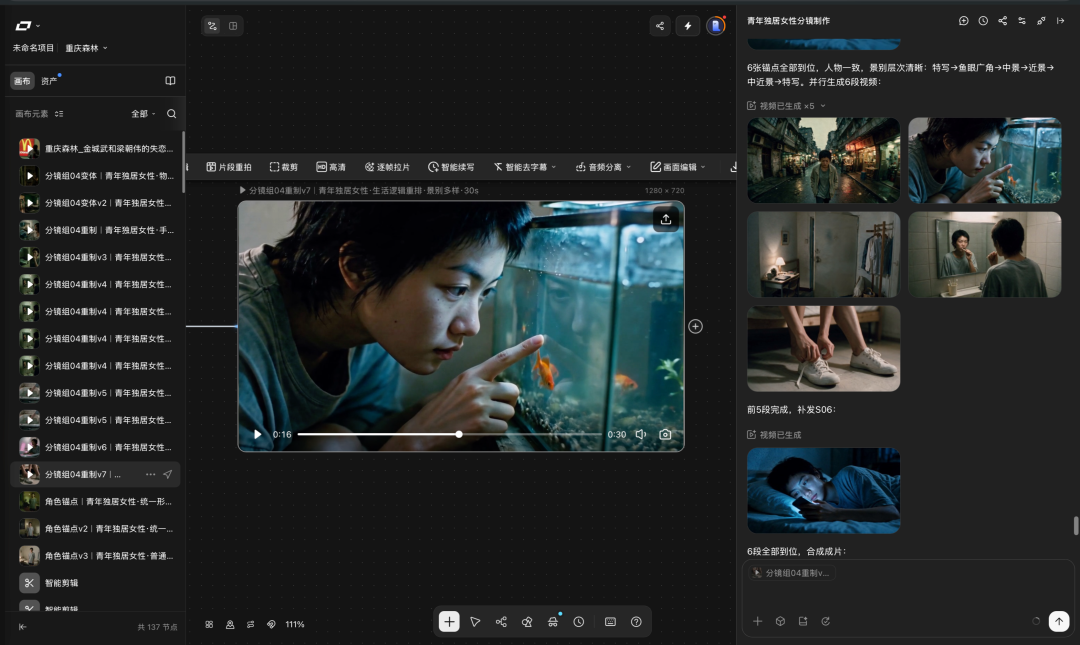This screenshot has height=645, width=1080.
Task: Click the chat message input field
Action: coord(908,596)
